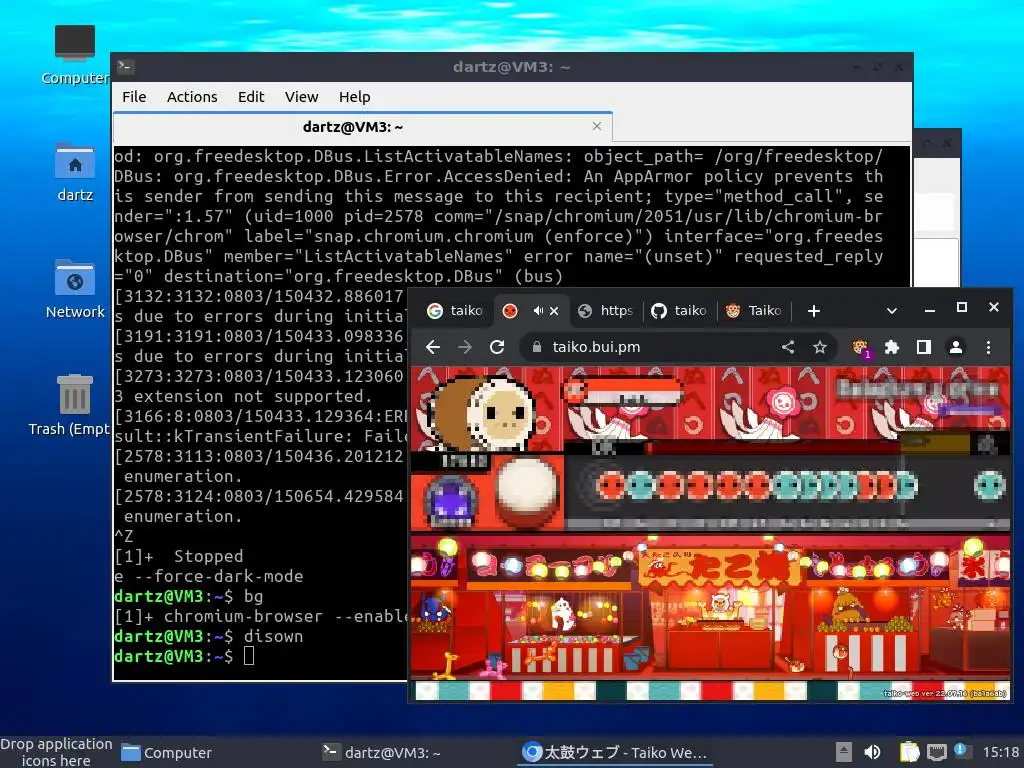1024x768 pixels.
Task: Close the dartz@VM3 terminal tab
Action: [597, 126]
